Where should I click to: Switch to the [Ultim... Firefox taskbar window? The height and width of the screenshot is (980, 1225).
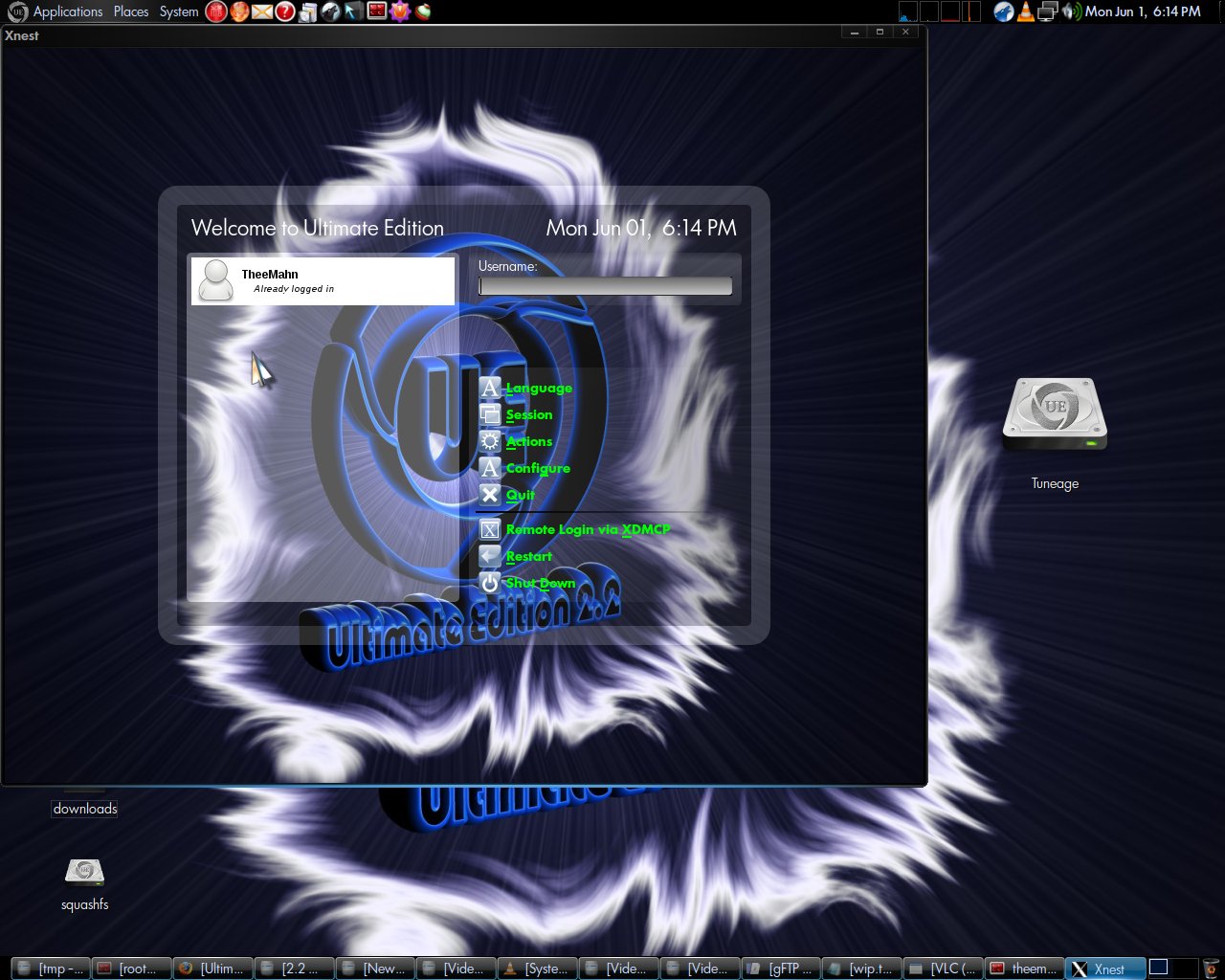[x=212, y=969]
